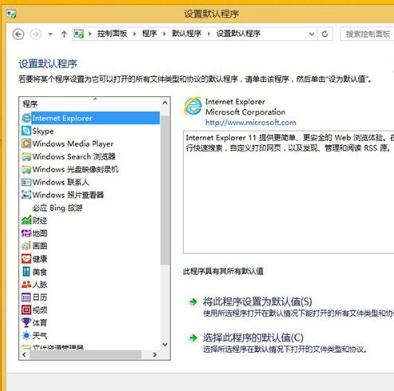Click the control panel icon in address bar

79,34
